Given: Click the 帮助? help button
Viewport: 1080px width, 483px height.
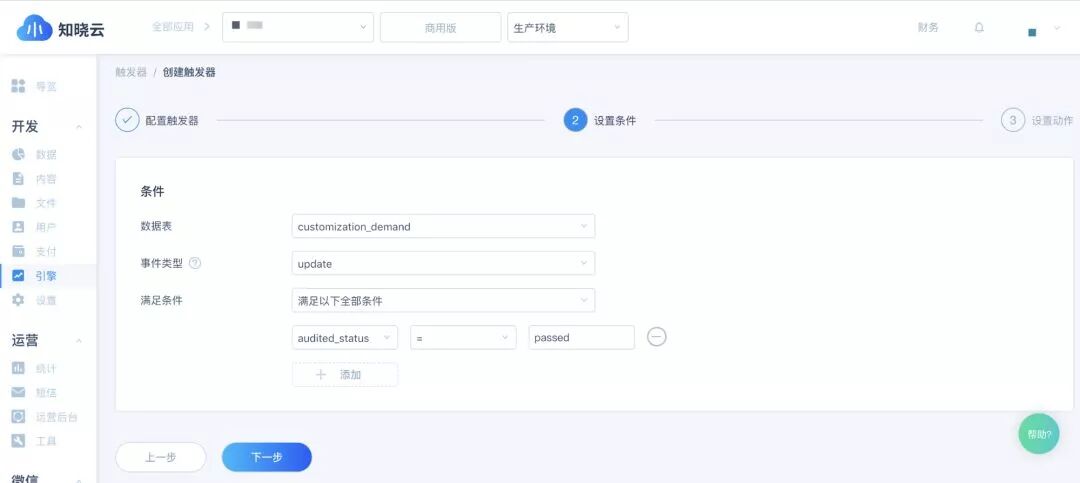Looking at the screenshot, I should [x=1039, y=433].
